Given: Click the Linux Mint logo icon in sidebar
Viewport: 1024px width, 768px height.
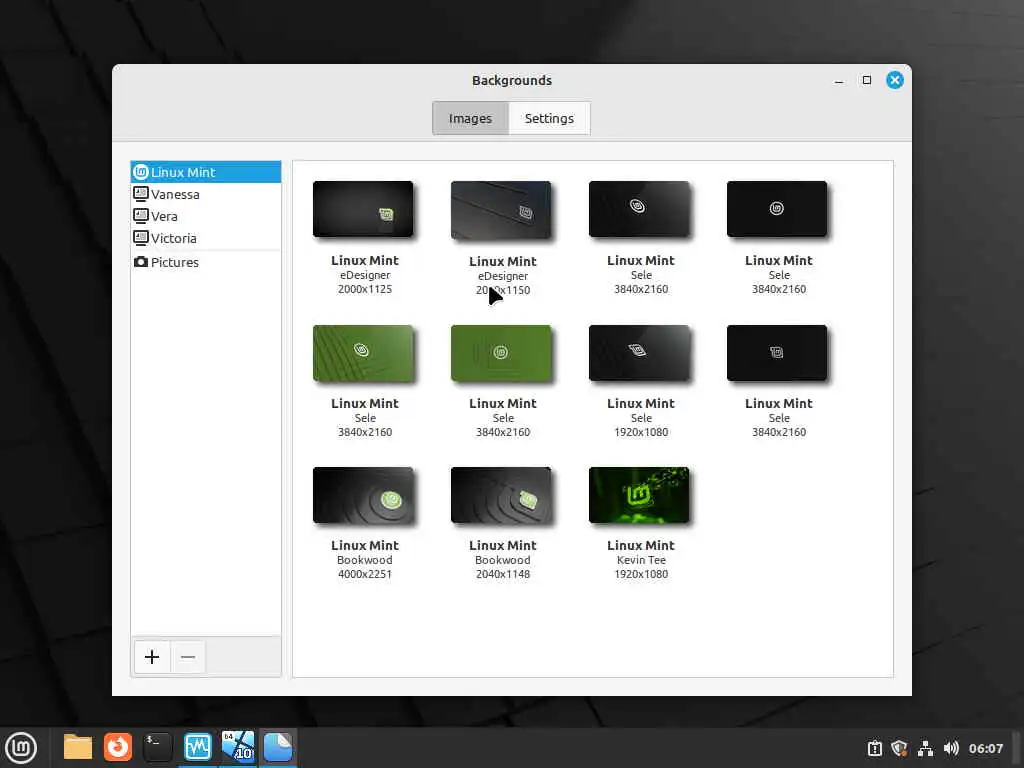Looking at the screenshot, I should tap(140, 172).
